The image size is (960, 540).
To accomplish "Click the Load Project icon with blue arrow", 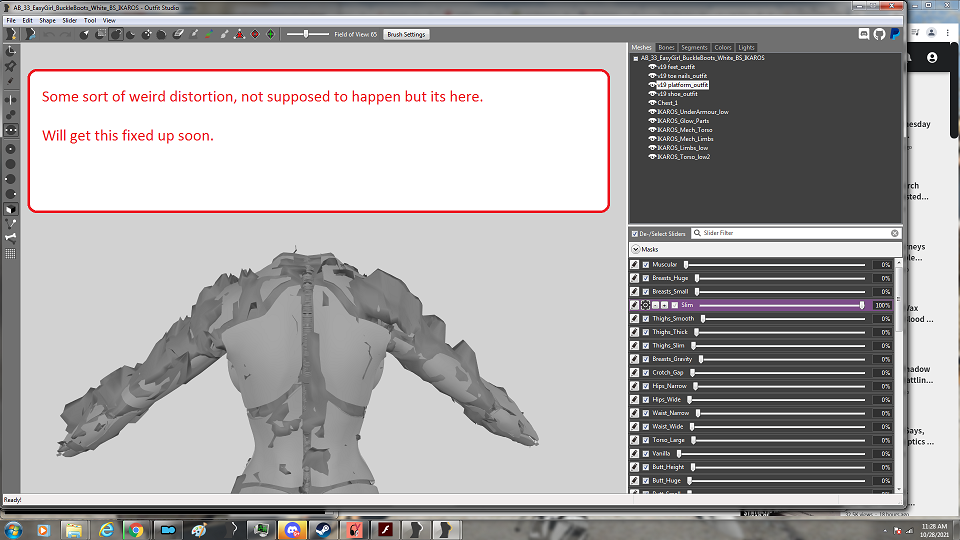I will tap(30, 34).
